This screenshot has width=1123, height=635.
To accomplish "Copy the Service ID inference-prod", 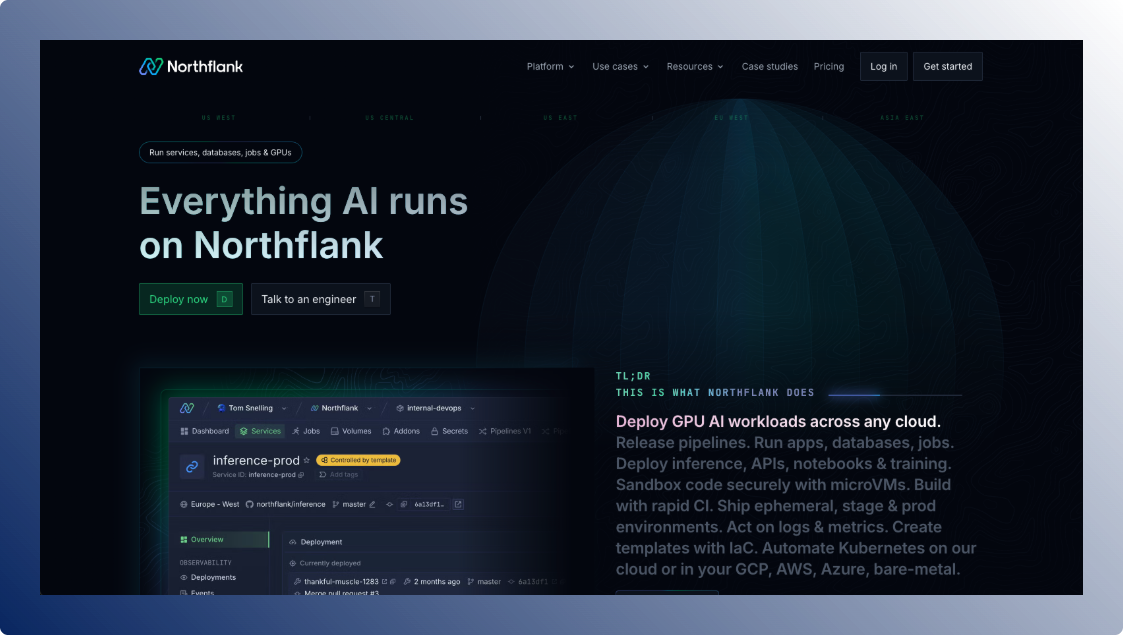I will click(x=301, y=475).
